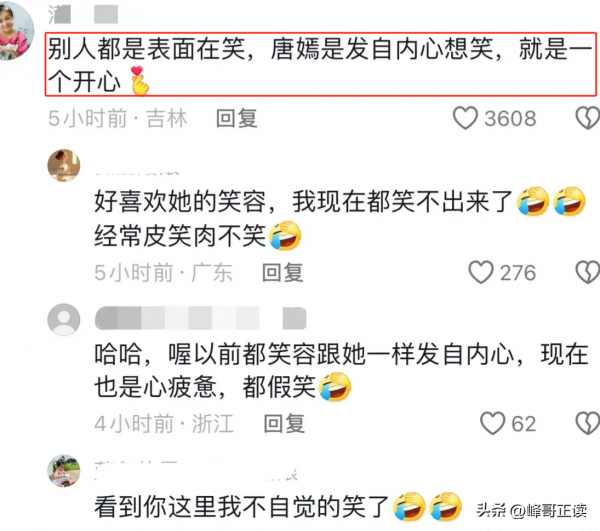This screenshot has width=600, height=531.
Task: Open the default gray avatar profile
Action: (x=64, y=320)
